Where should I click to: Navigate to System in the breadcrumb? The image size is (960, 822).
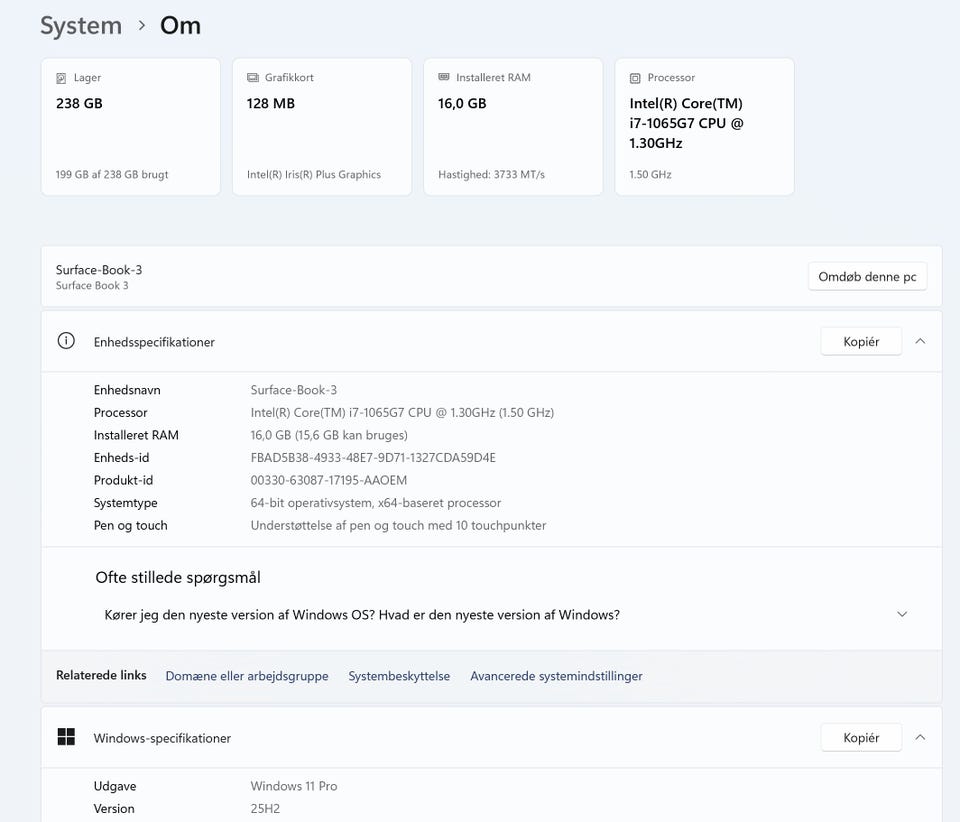[80, 25]
